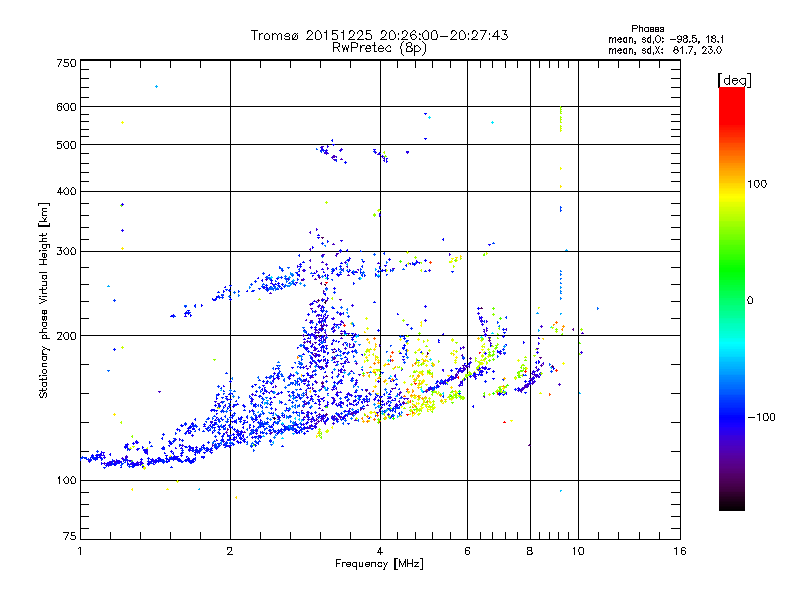Click the y-axis label '500'
Image resolution: width=800 pixels, height=600 pixels.
coord(67,145)
